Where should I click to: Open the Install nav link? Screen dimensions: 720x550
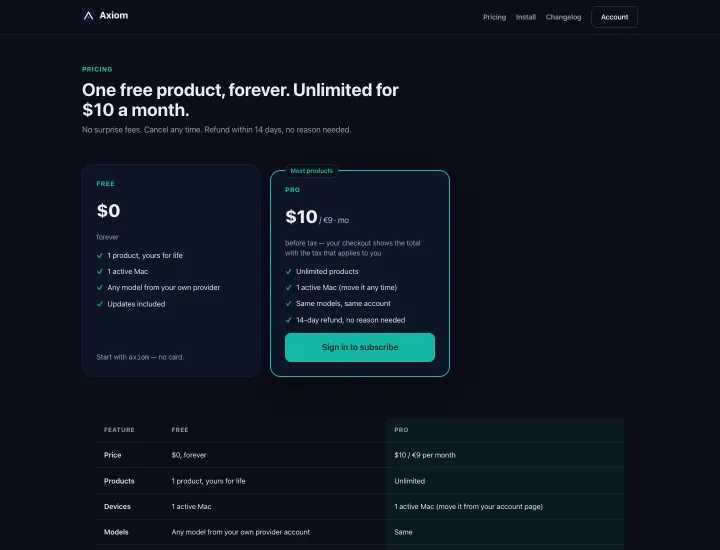525,17
